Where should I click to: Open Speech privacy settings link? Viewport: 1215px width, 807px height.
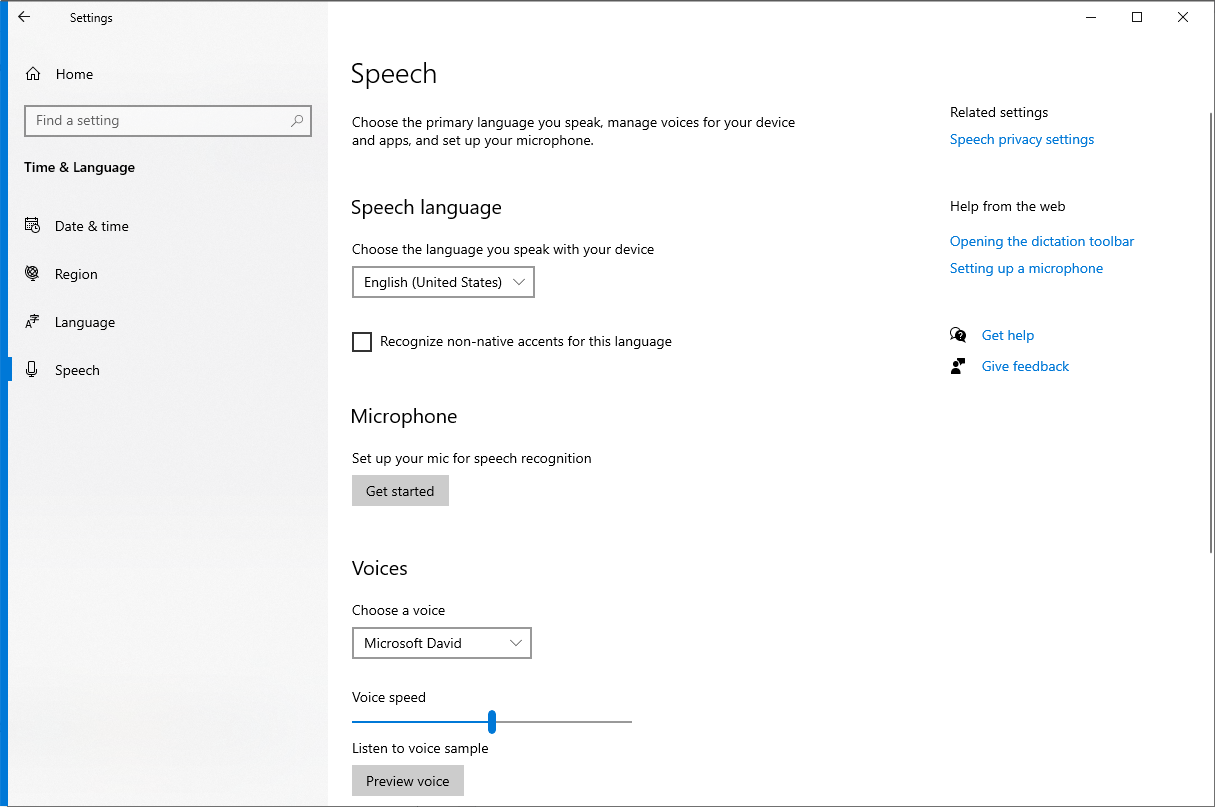click(1021, 139)
